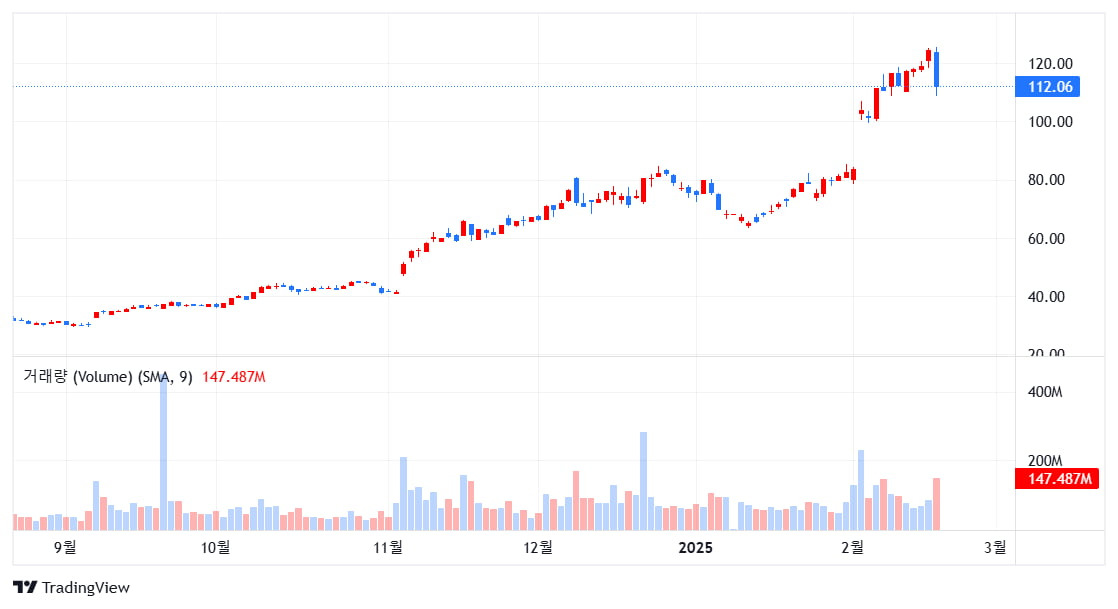The width and height of the screenshot is (1118, 609).
Task: Click the 거래량 (Volume) indicator title
Action: 108,377
